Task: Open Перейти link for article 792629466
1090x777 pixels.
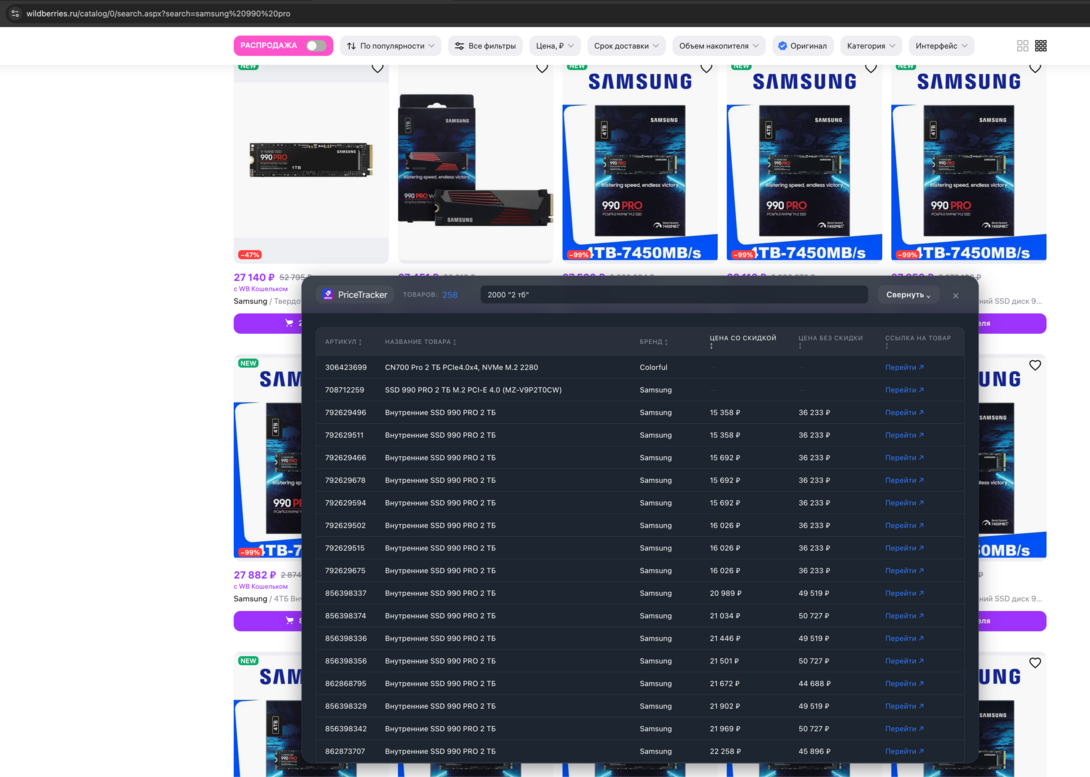Action: coord(904,458)
